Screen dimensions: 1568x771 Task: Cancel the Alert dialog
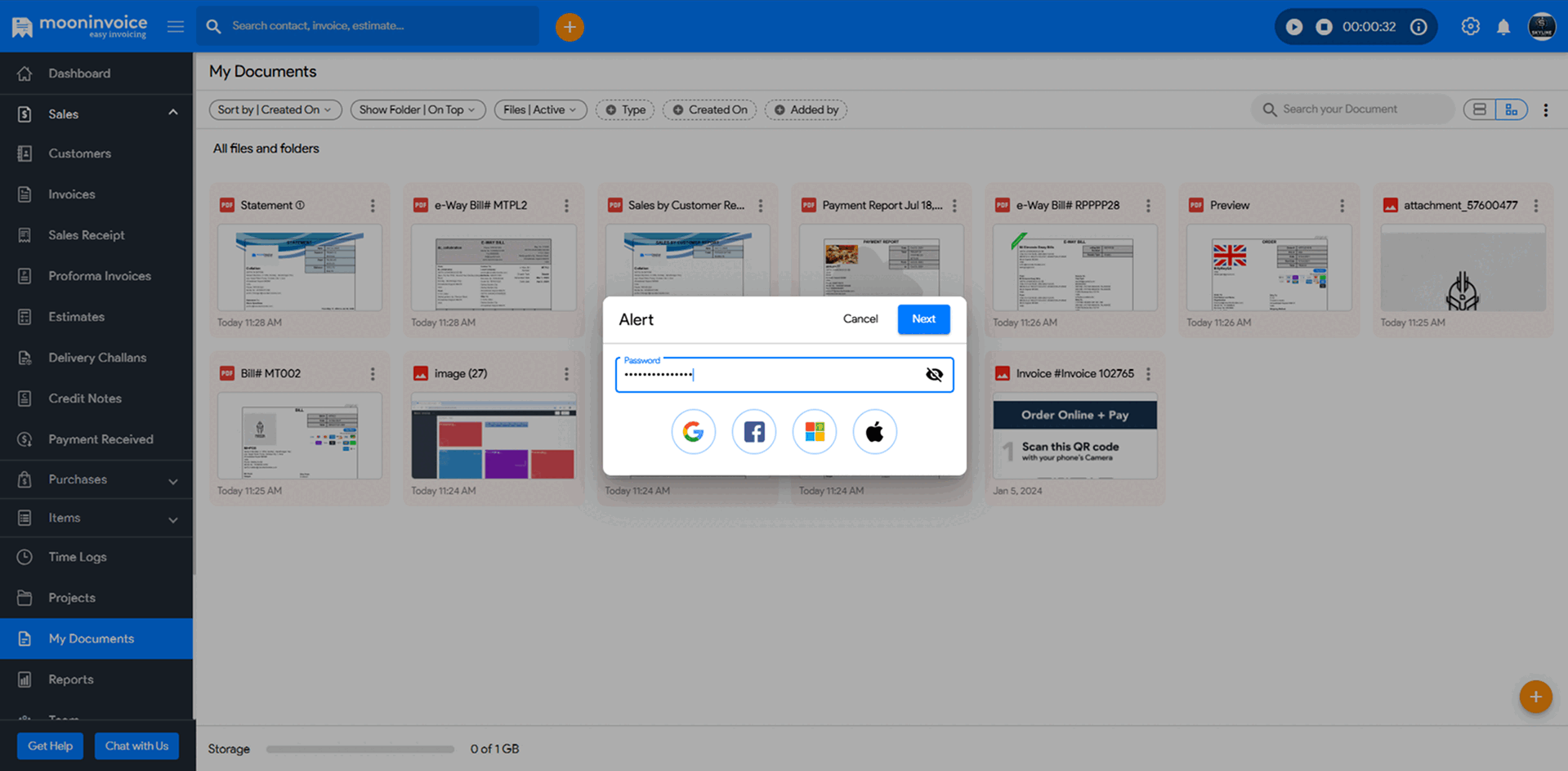tap(860, 319)
